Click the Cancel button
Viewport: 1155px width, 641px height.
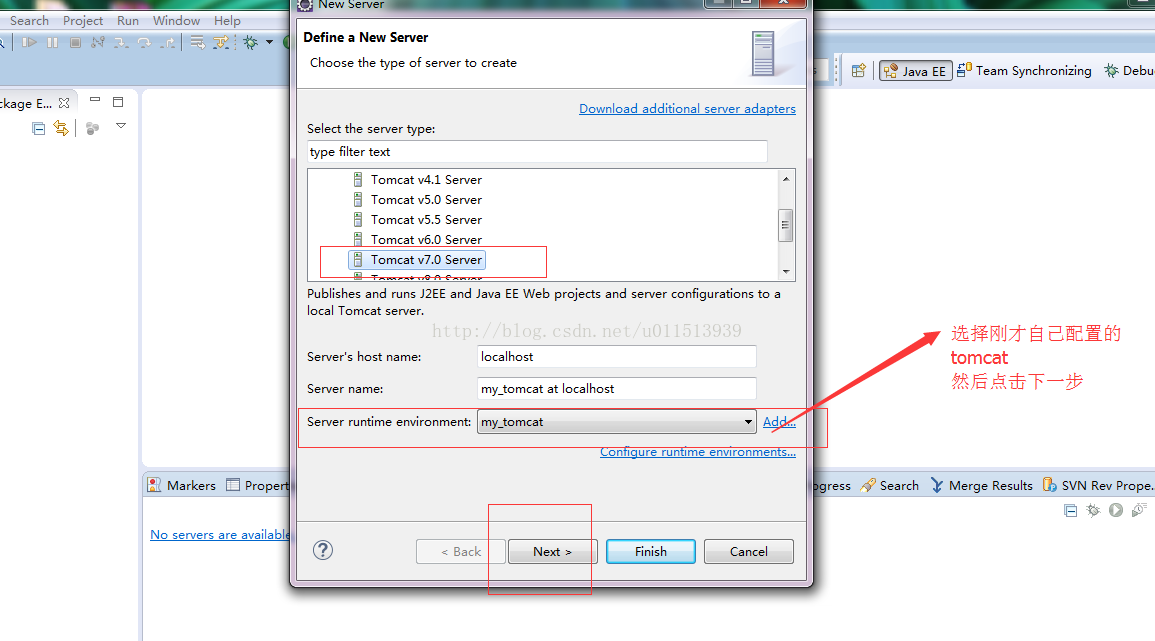click(x=748, y=552)
